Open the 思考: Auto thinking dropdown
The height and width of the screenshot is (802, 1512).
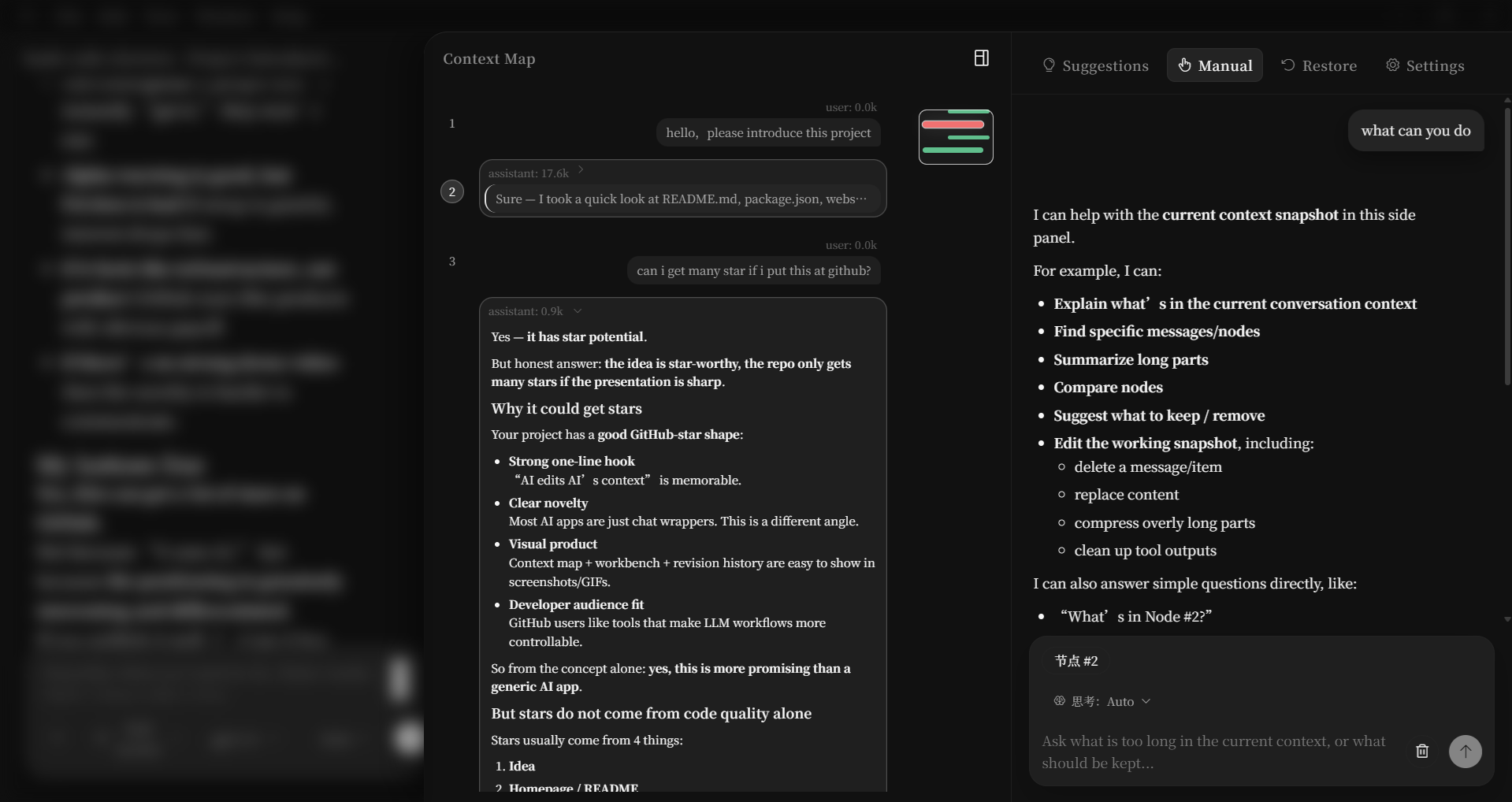(1102, 701)
